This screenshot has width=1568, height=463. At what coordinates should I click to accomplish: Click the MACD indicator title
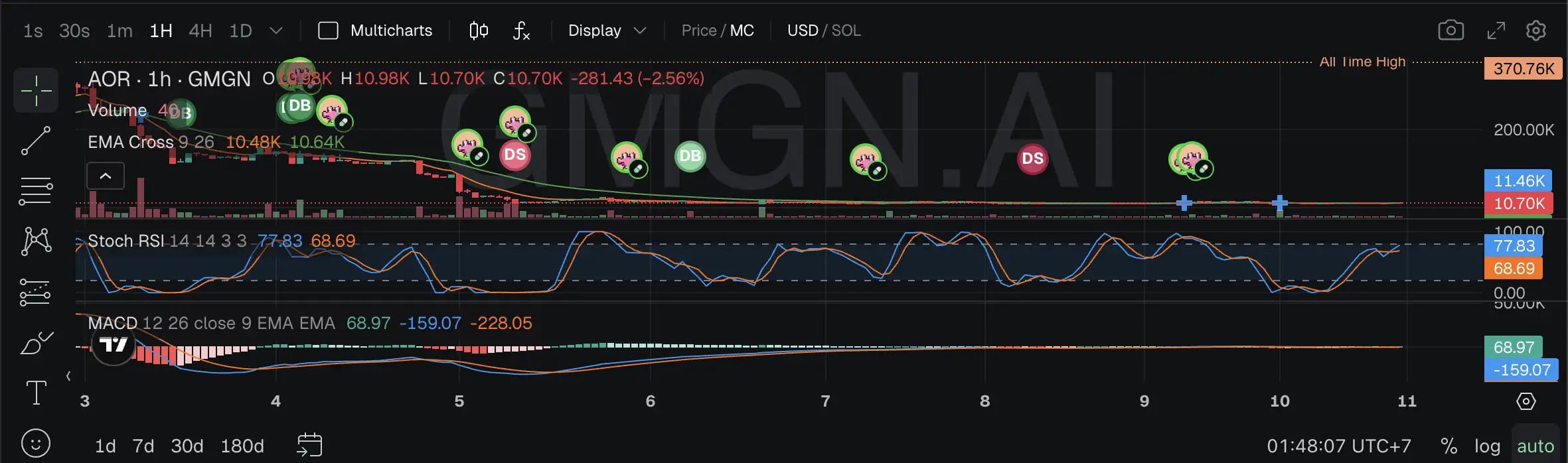[x=112, y=323]
